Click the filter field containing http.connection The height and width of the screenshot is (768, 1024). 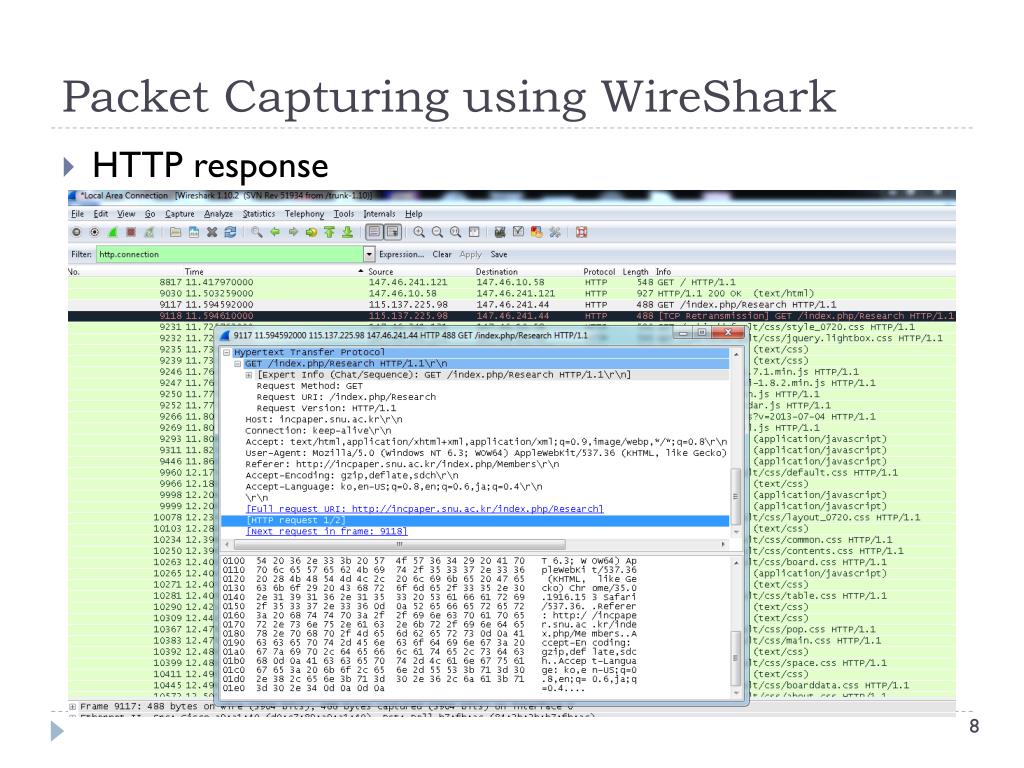[229, 254]
